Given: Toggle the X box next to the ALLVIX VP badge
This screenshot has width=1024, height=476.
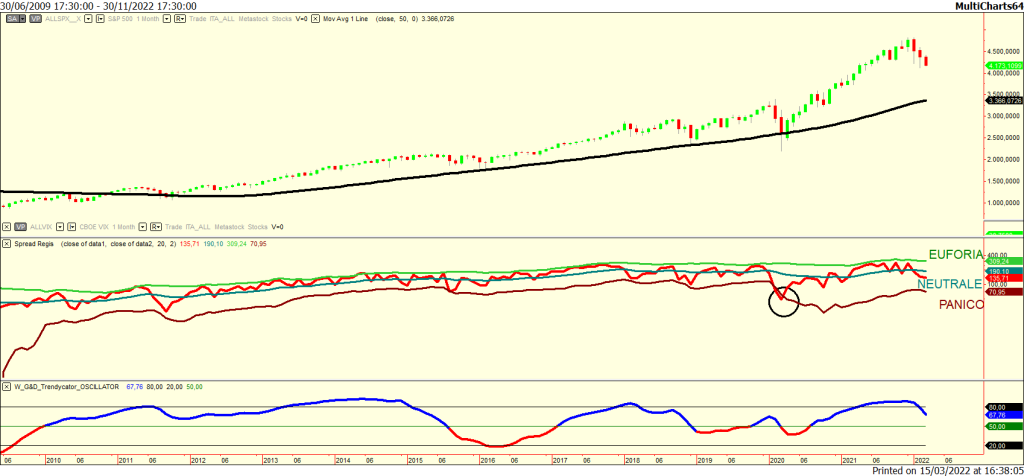Looking at the screenshot, I should coord(7,227).
